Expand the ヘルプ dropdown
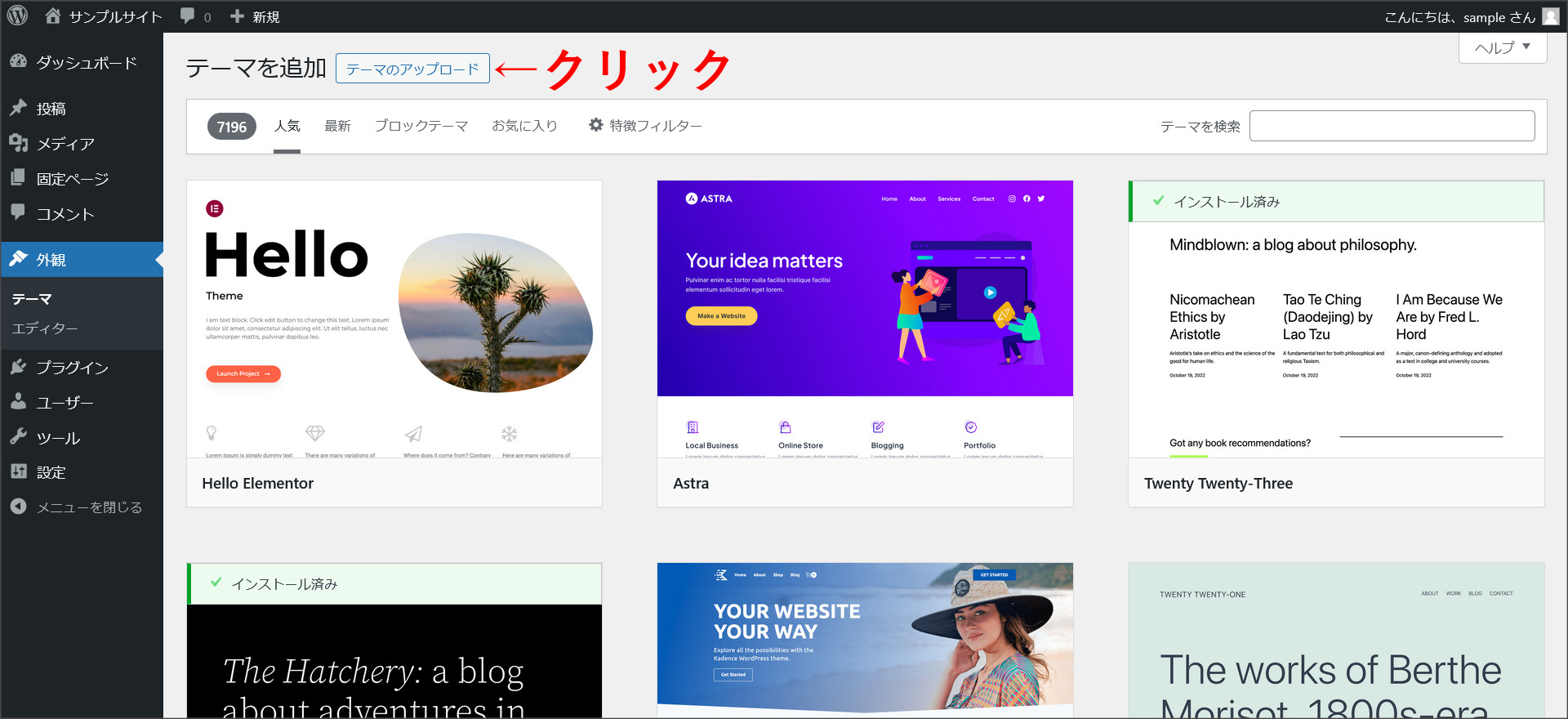Viewport: 1568px width, 719px height. coord(1502,48)
